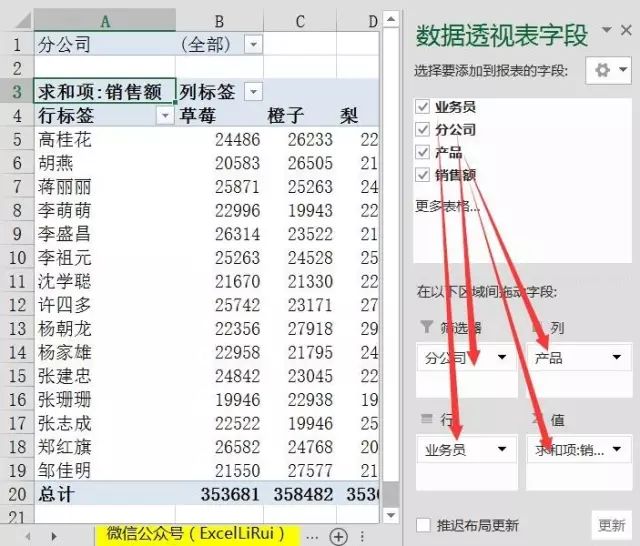
Task: Open the pane options arrow beside the title
Action: tap(607, 30)
